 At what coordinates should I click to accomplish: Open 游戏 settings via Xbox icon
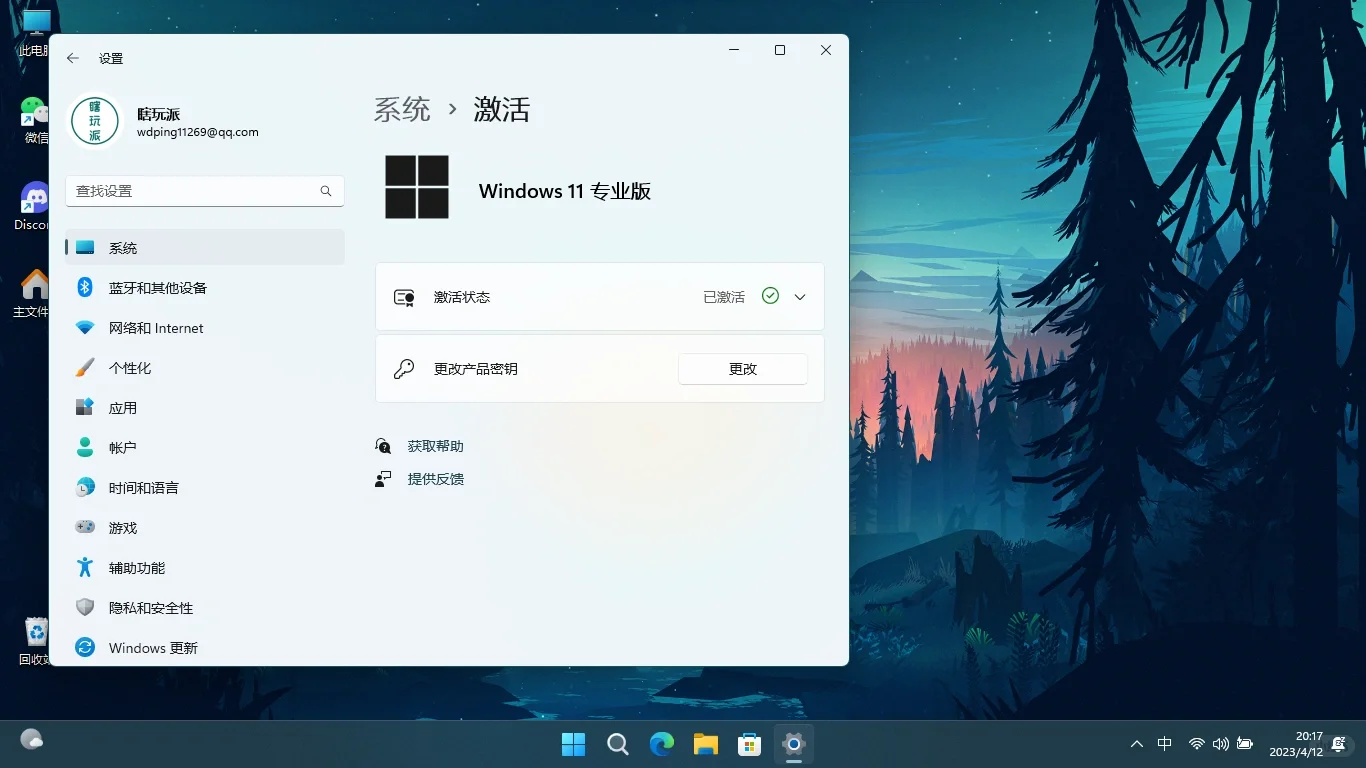pos(121,527)
